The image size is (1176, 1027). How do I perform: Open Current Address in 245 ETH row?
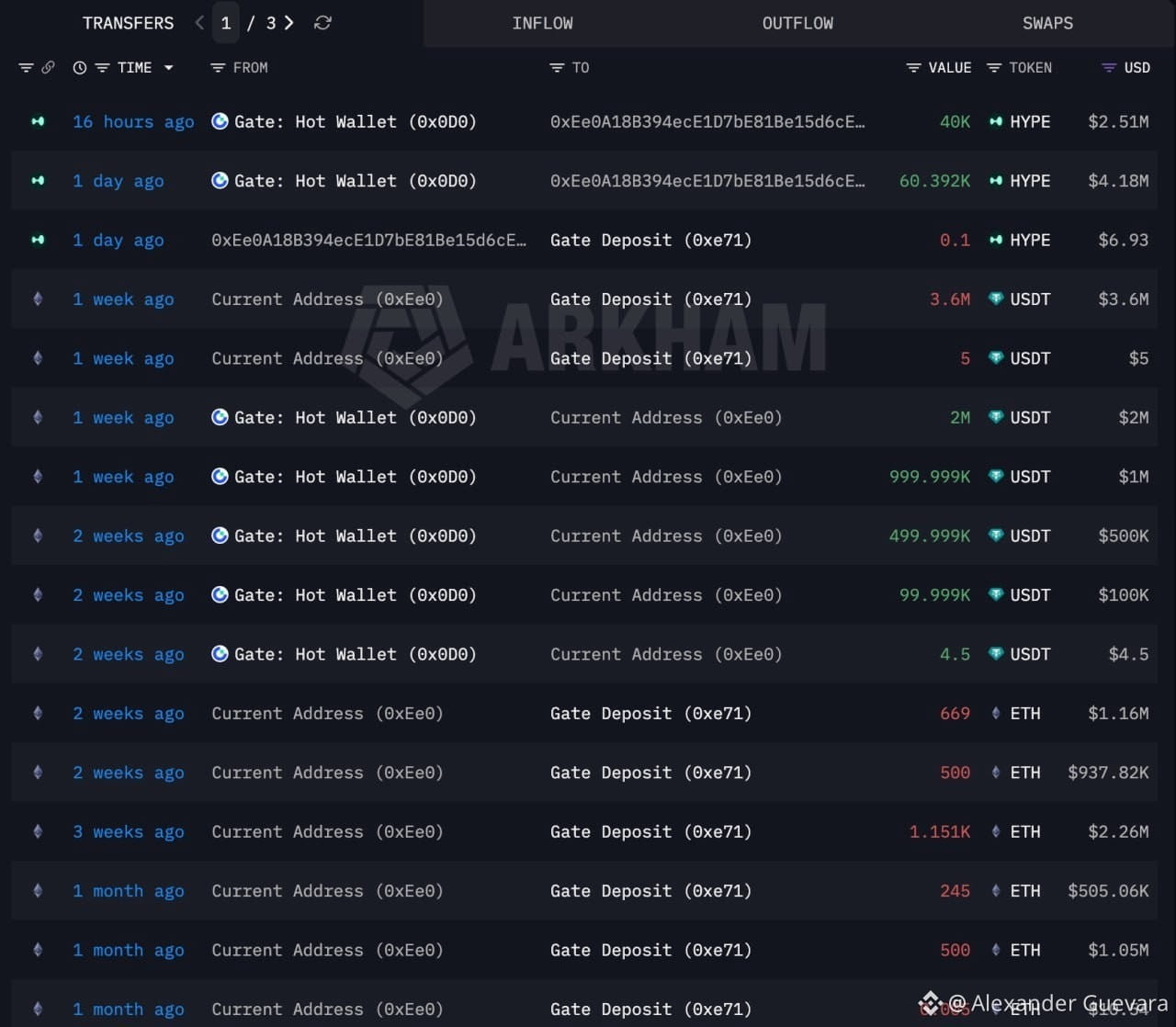[x=327, y=891]
